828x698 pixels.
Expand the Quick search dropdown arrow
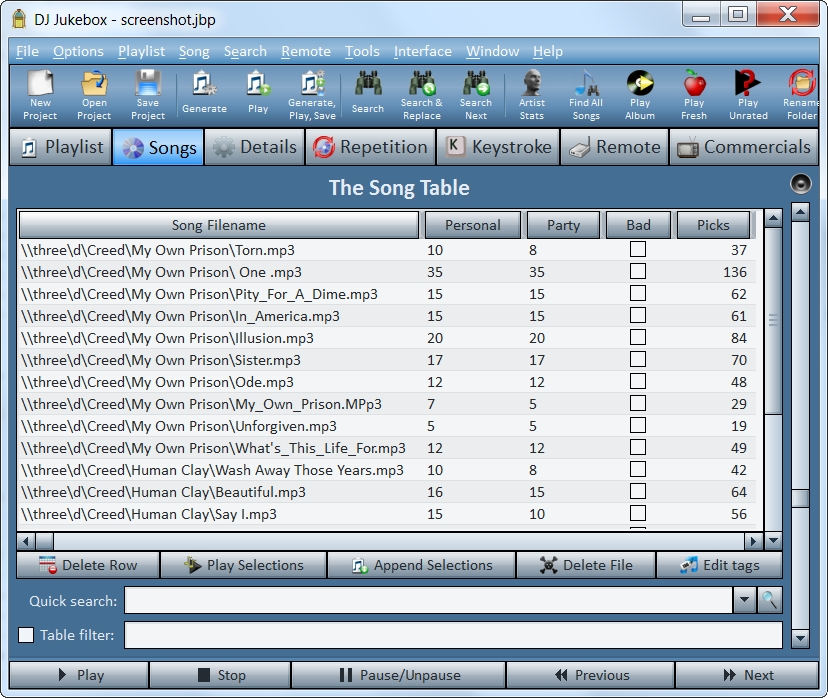745,600
